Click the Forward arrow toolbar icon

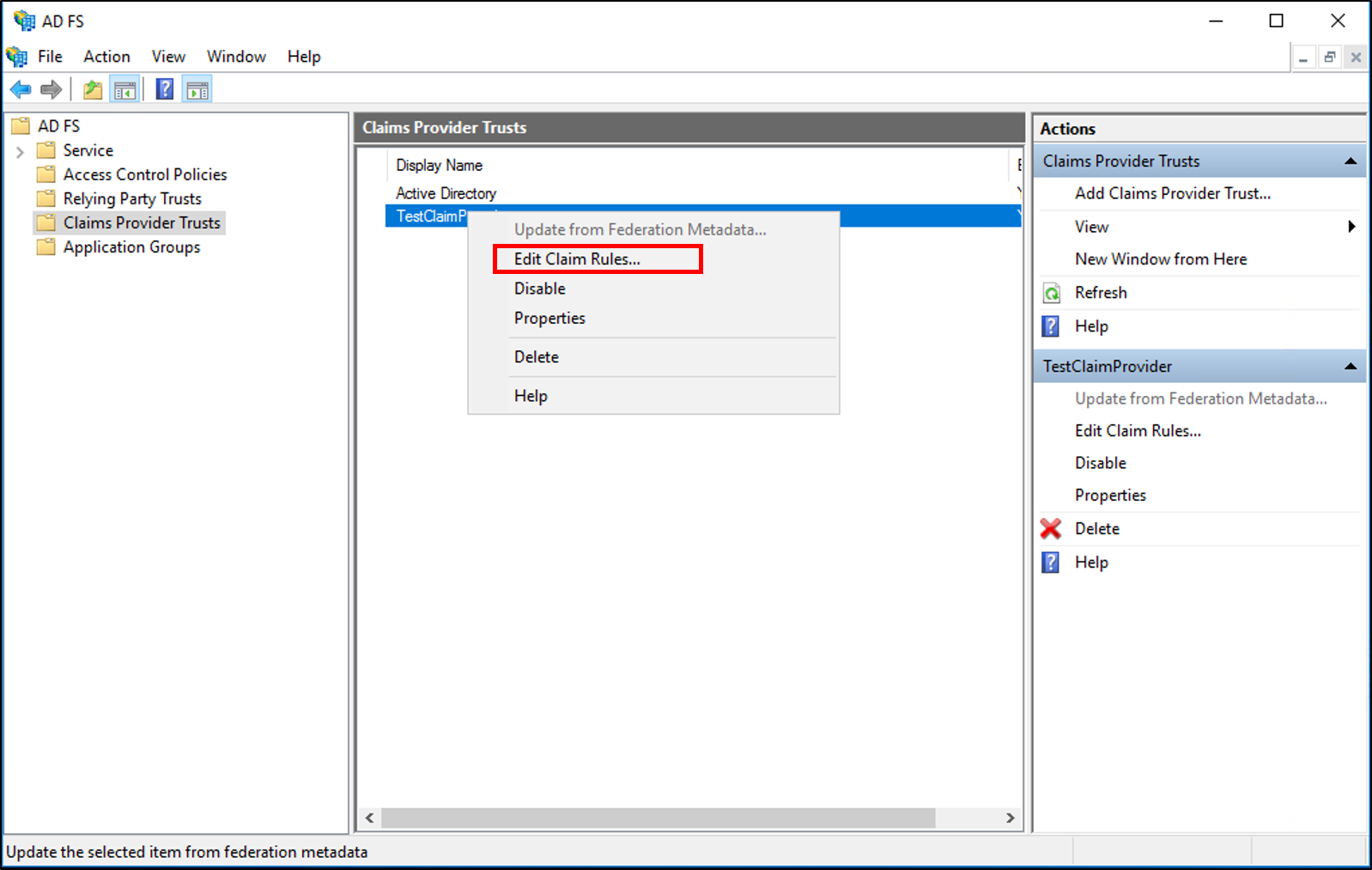[x=52, y=89]
